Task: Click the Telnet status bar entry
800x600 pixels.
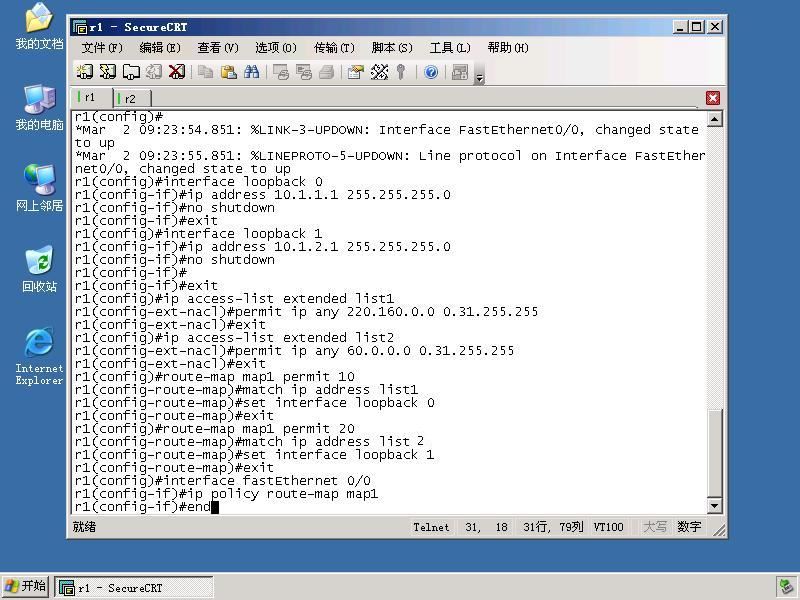Action: click(x=432, y=527)
